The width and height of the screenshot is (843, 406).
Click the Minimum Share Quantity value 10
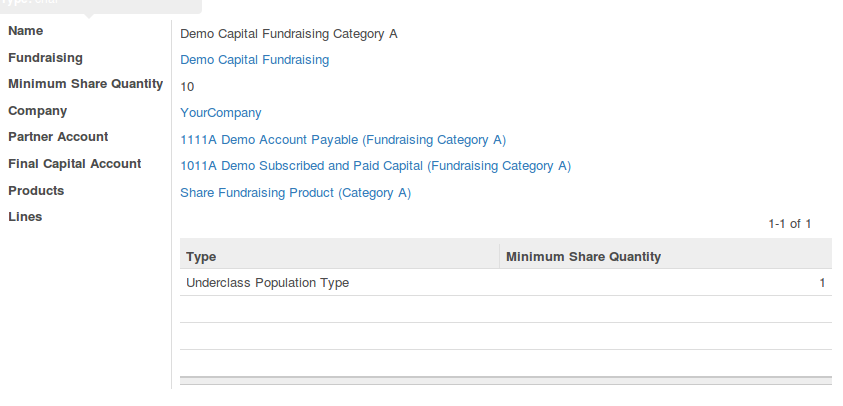coord(187,87)
